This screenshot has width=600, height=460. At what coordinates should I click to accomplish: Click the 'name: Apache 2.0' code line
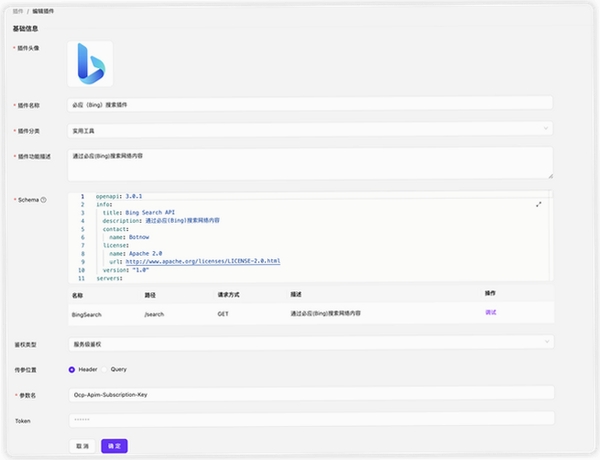pyautogui.click(x=135, y=254)
